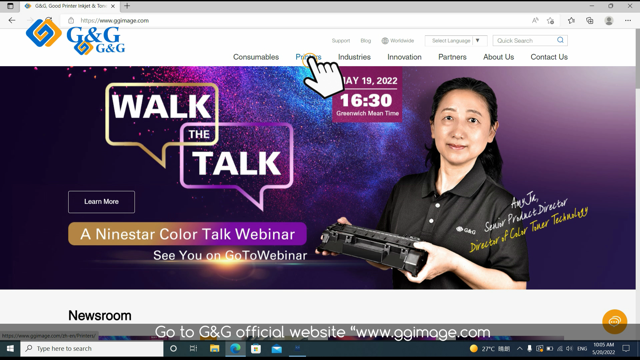Click into the Quick Search field
This screenshot has height=360, width=640.
pyautogui.click(x=524, y=40)
